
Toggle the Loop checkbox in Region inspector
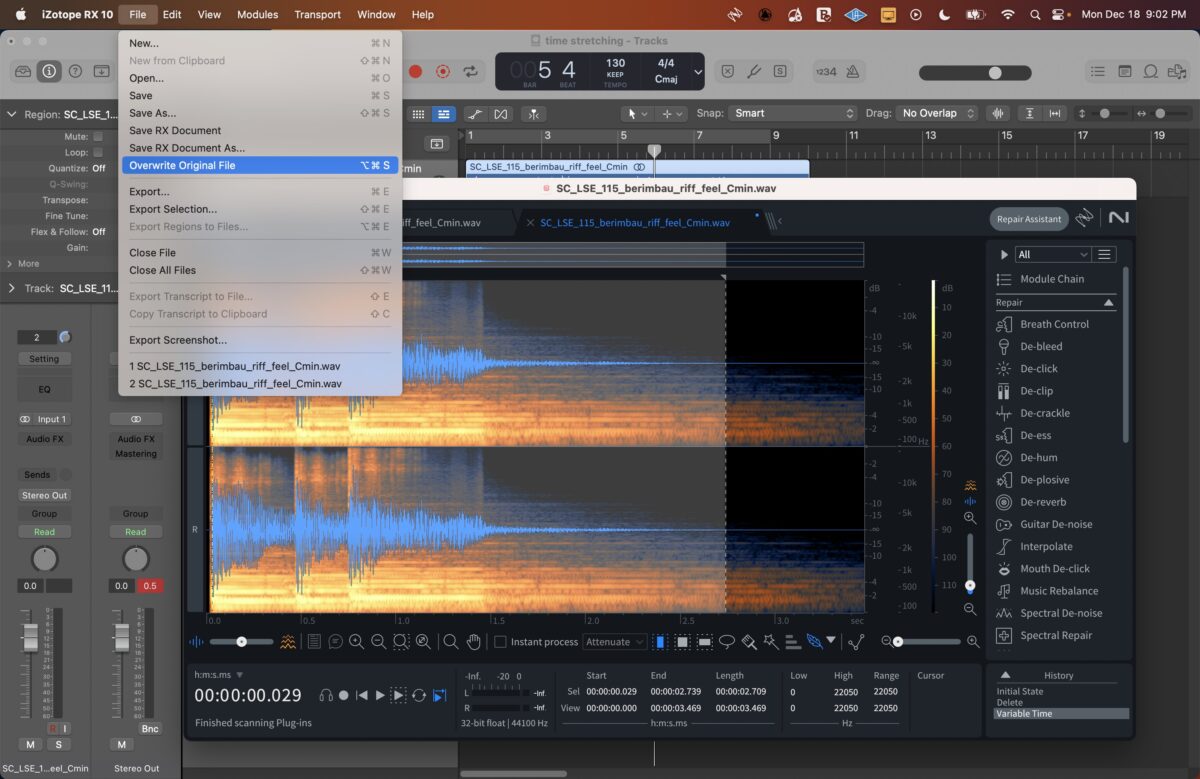point(98,152)
